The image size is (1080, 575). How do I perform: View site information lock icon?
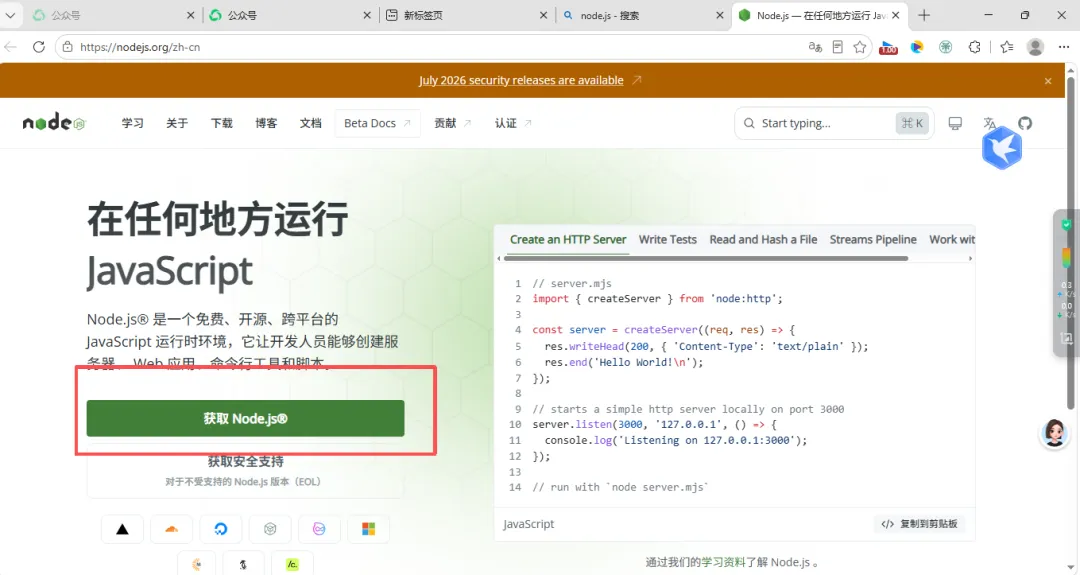coord(68,47)
